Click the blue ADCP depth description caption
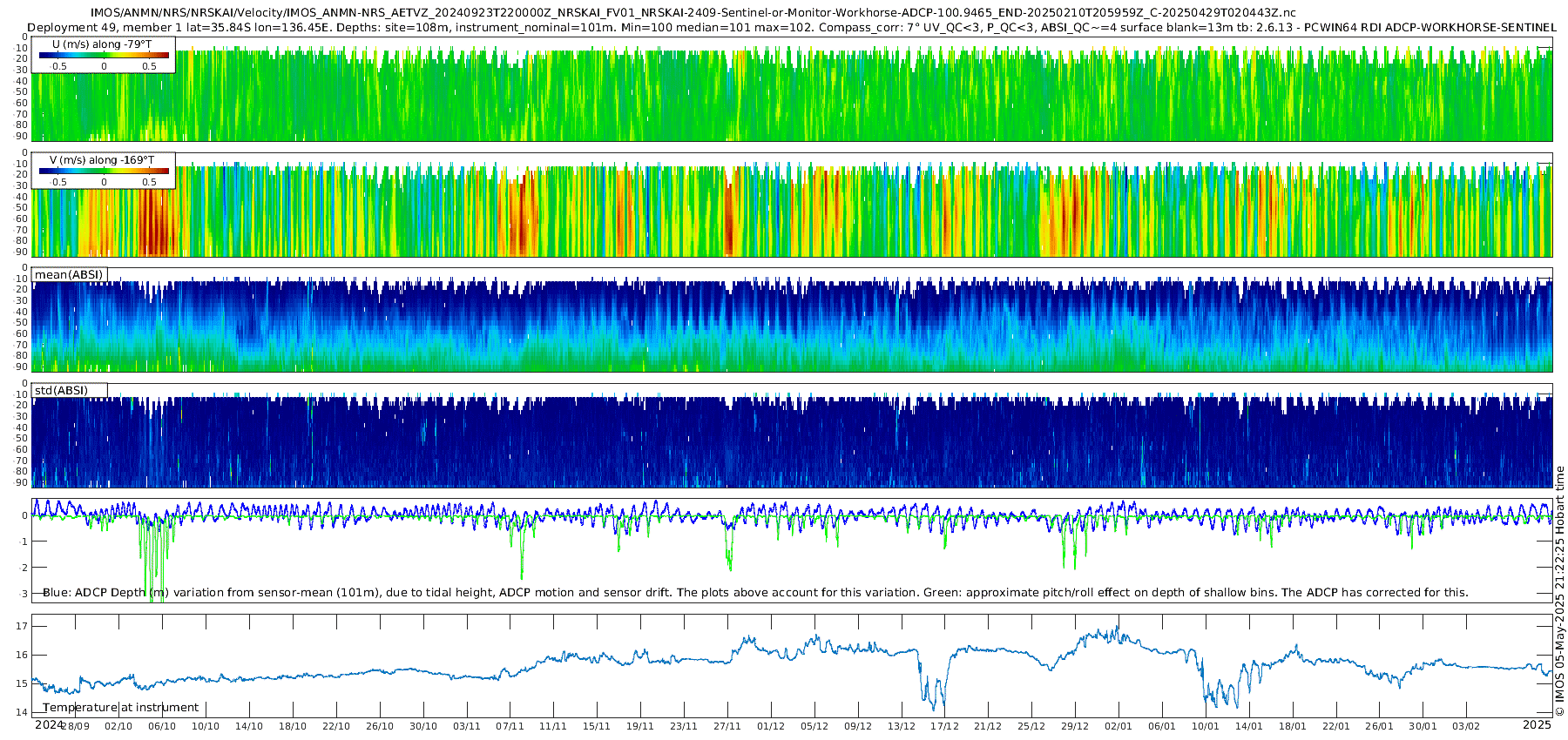This screenshot has height=740, width=1568. coord(755,592)
